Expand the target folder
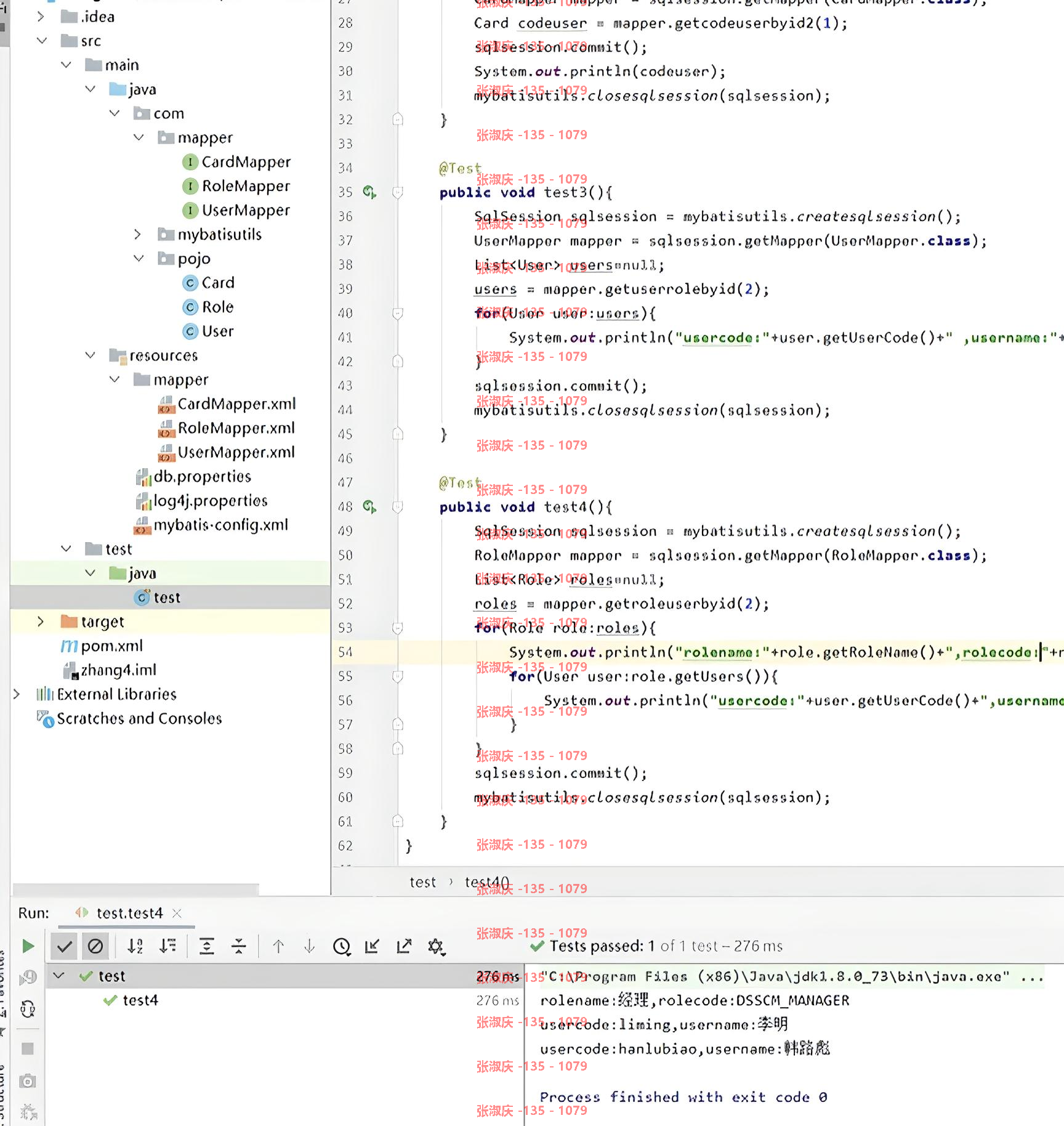 coord(41,622)
